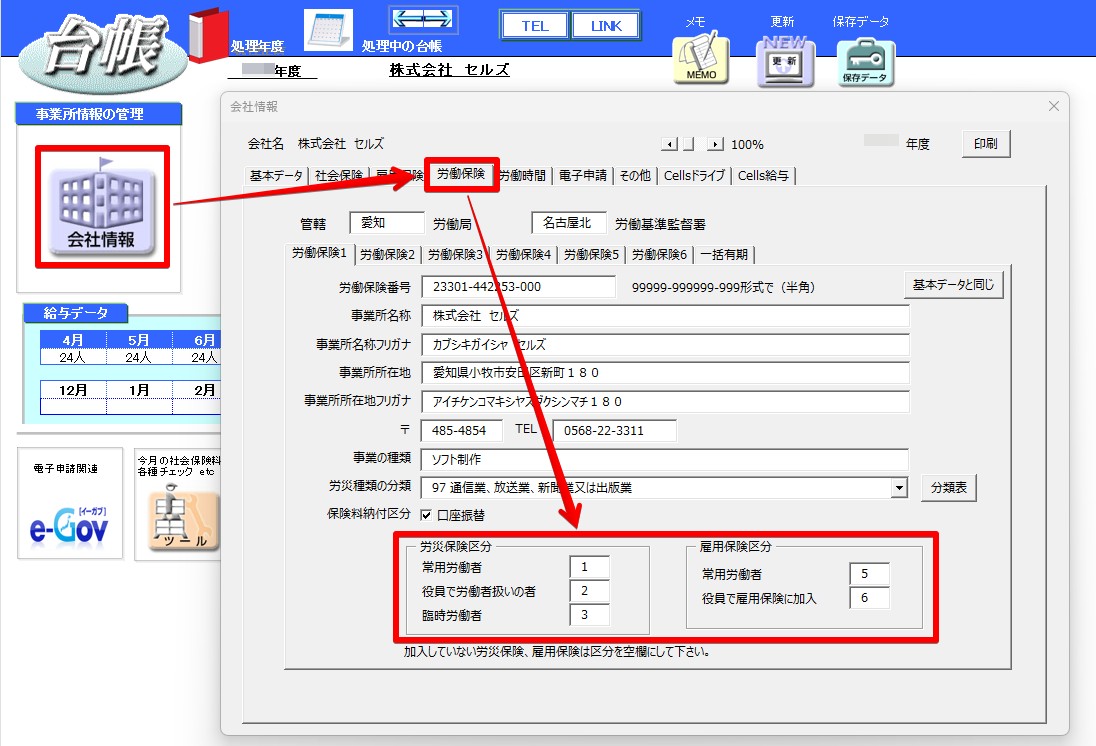Close the 会社情報 dialog

coord(1053,106)
